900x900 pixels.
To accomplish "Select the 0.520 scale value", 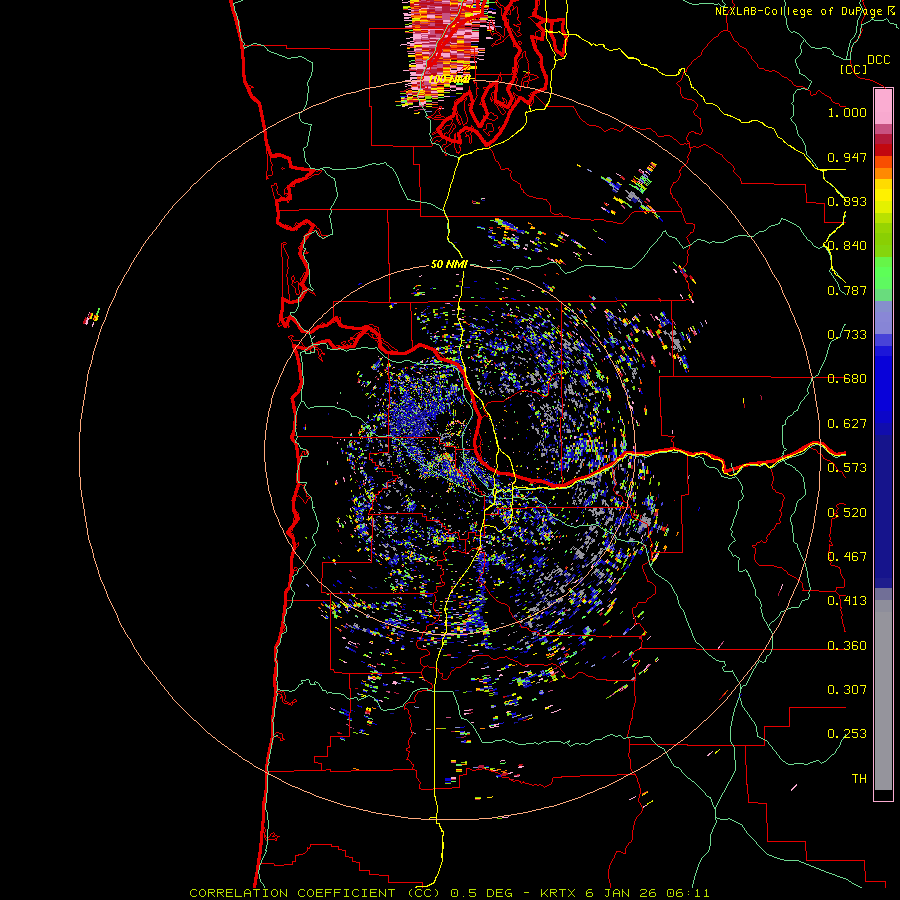I will point(847,513).
